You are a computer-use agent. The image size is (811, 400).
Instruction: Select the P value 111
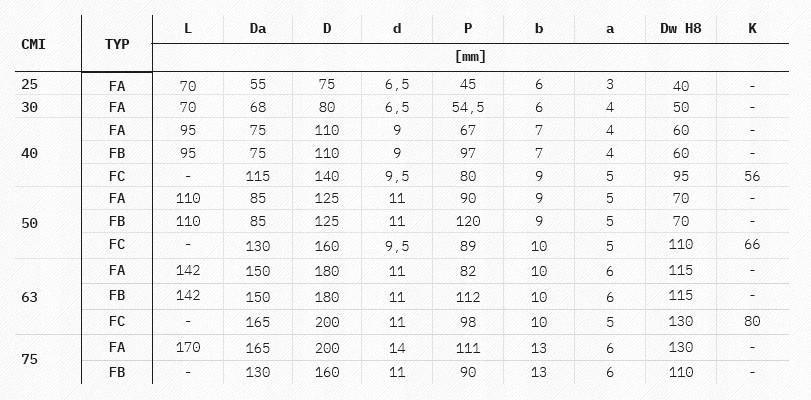click(468, 349)
